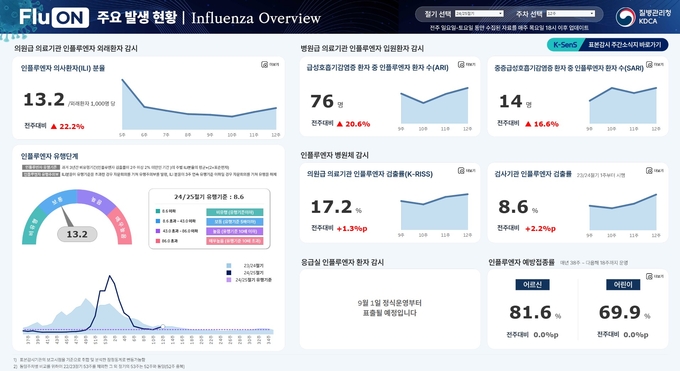
Task: Open the 주차 선택 dropdown
Action: [x=571, y=13]
